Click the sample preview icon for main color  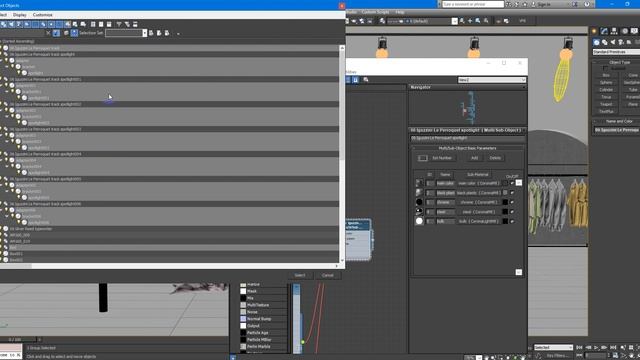coord(419,183)
